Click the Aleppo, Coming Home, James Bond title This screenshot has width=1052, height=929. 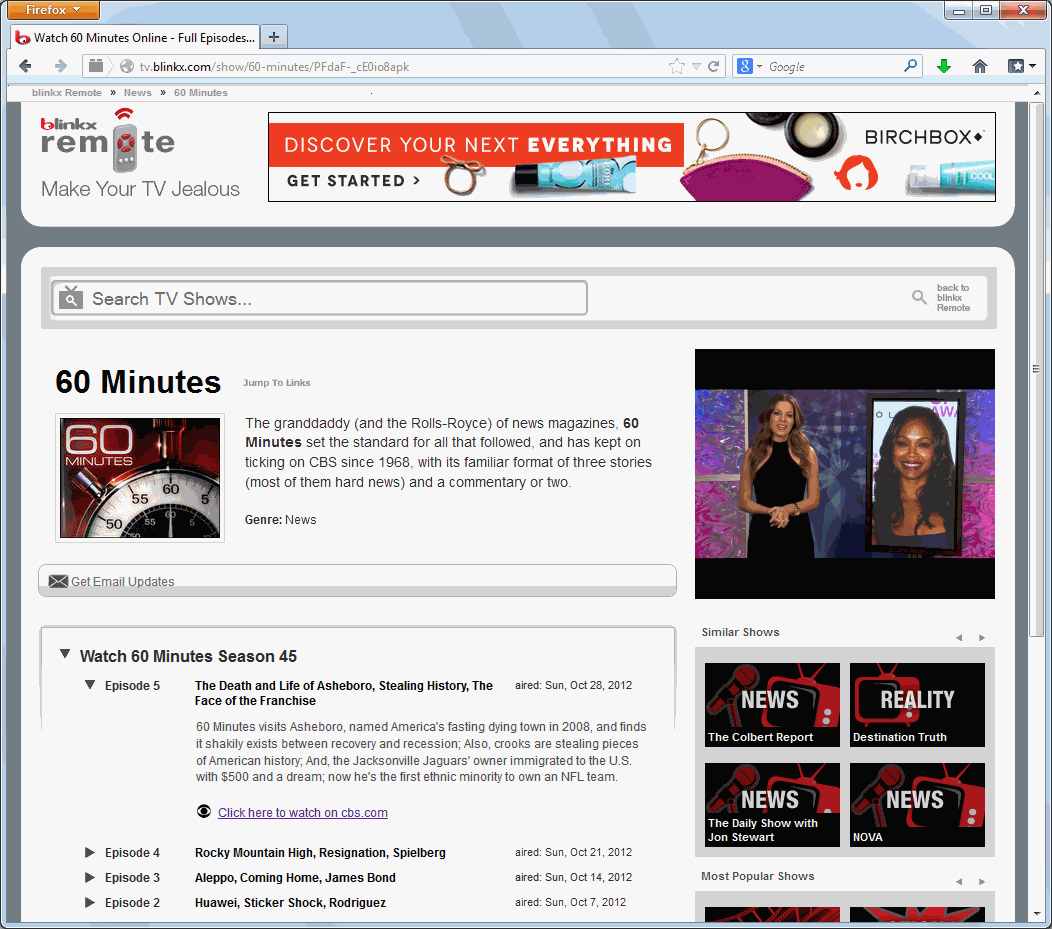295,877
